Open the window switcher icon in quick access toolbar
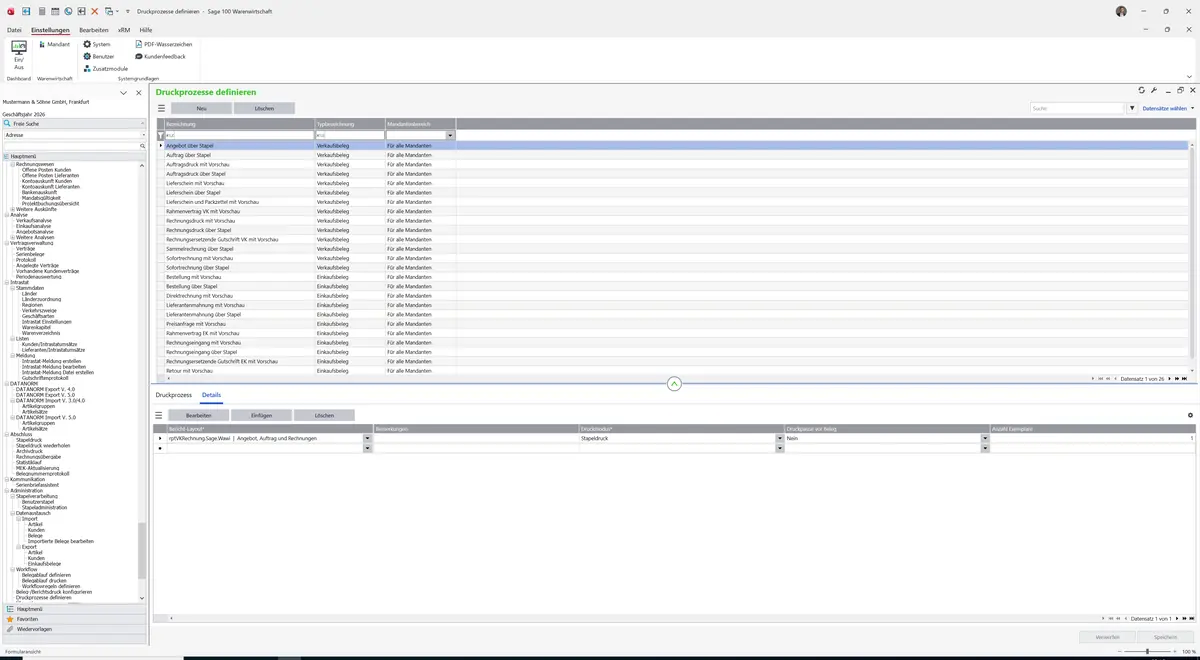 click(108, 10)
